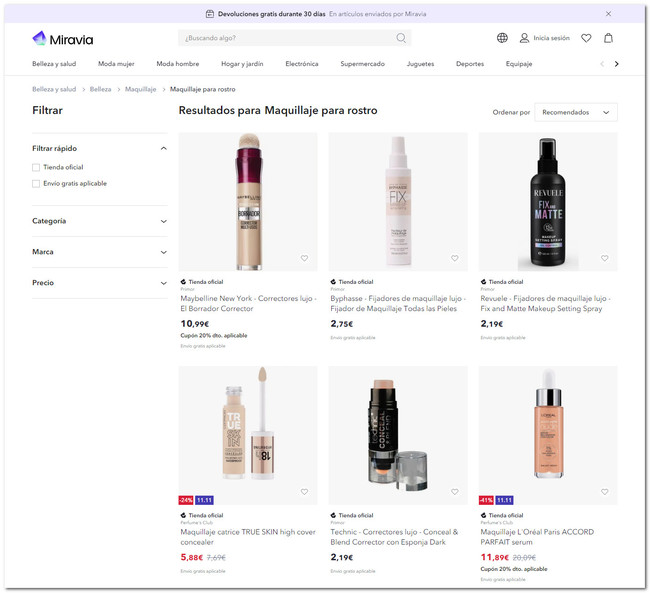Open Byphasse Fijador de Maquillaje title
This screenshot has height=593, width=650.
coord(398,304)
